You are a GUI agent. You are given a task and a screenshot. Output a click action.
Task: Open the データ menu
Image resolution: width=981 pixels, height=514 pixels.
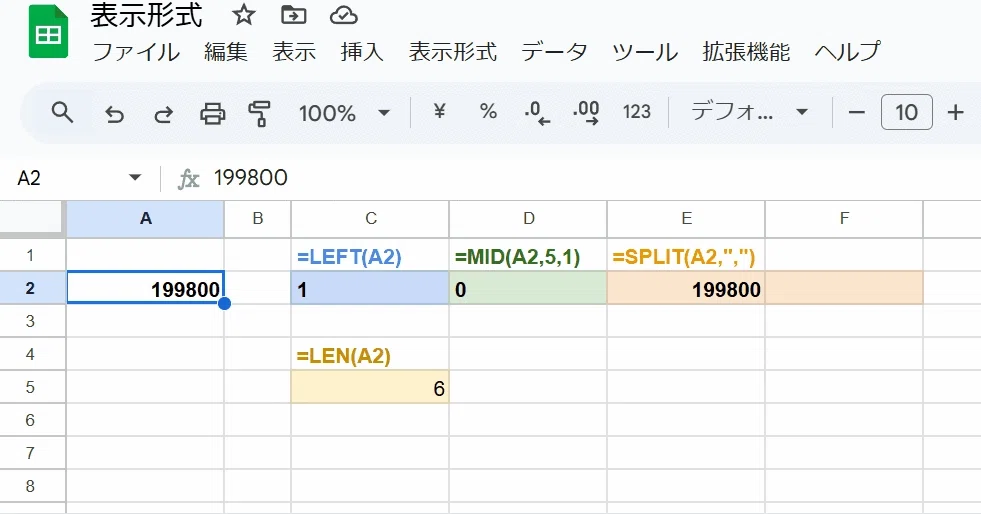point(554,52)
